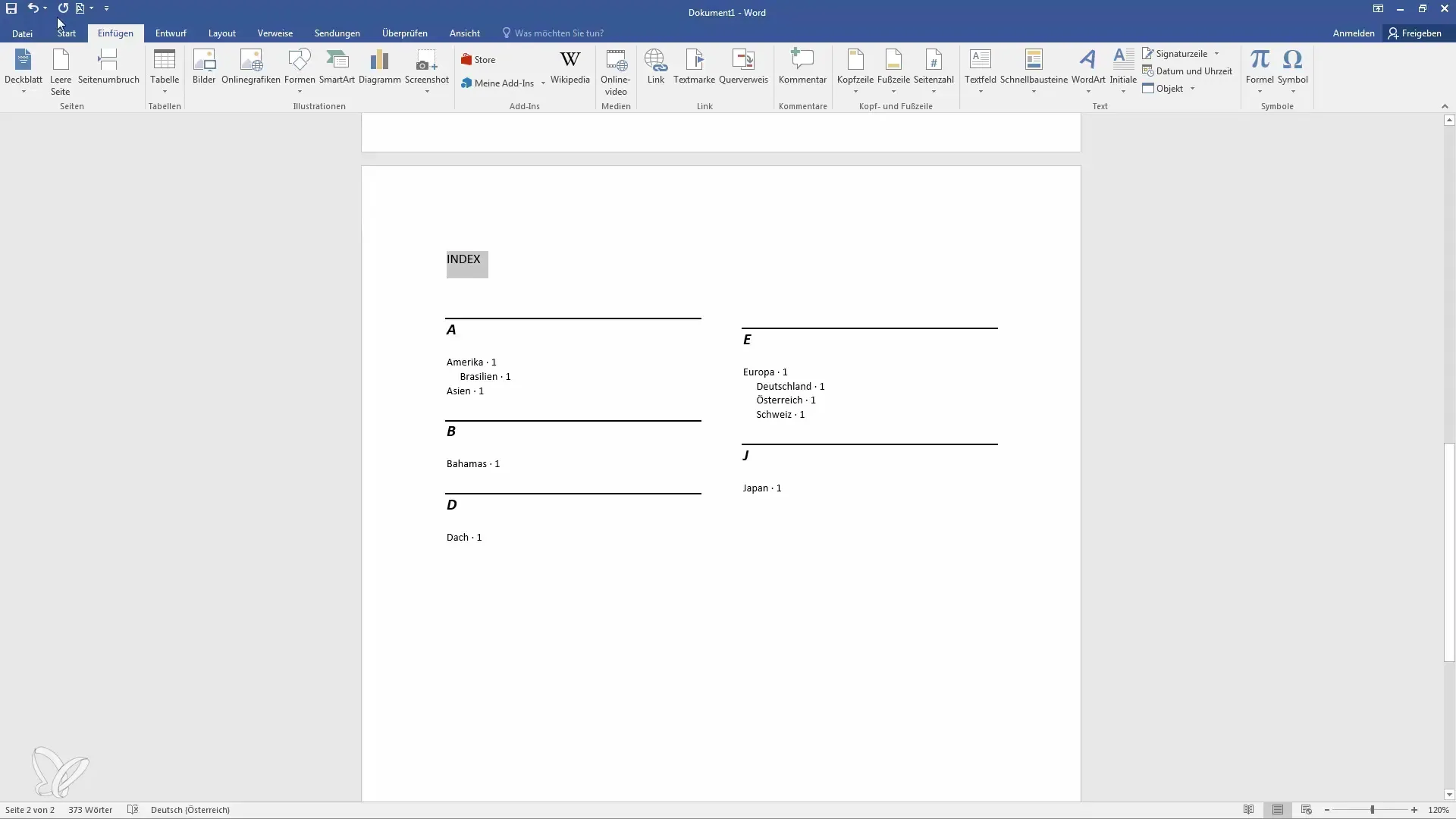Screen dimensions: 1456x819
Task: Expand the Meine Add-Ins dropdown arrow
Action: click(543, 83)
